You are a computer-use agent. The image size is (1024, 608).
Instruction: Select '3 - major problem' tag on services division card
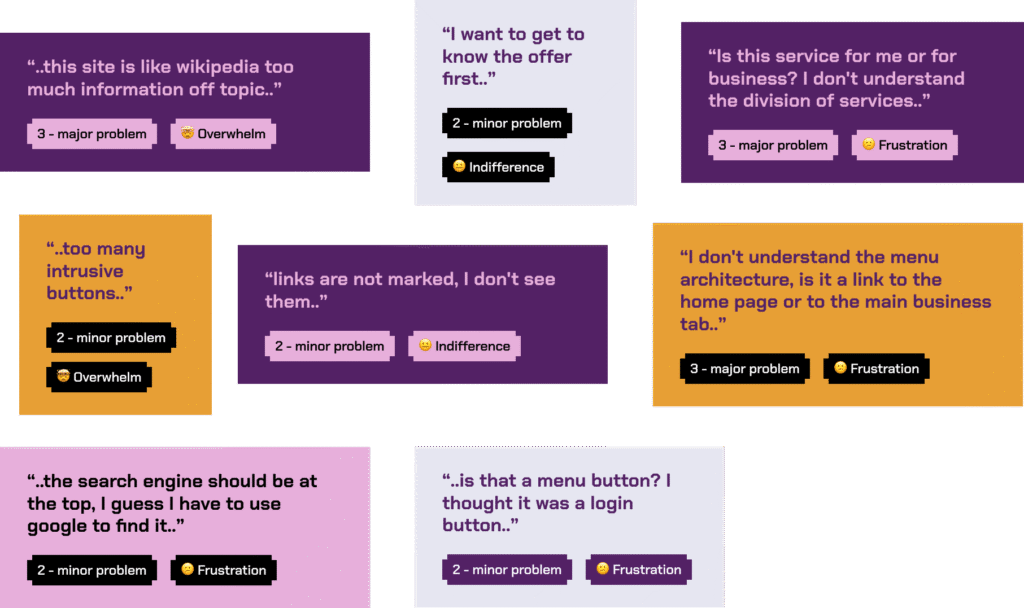click(773, 145)
